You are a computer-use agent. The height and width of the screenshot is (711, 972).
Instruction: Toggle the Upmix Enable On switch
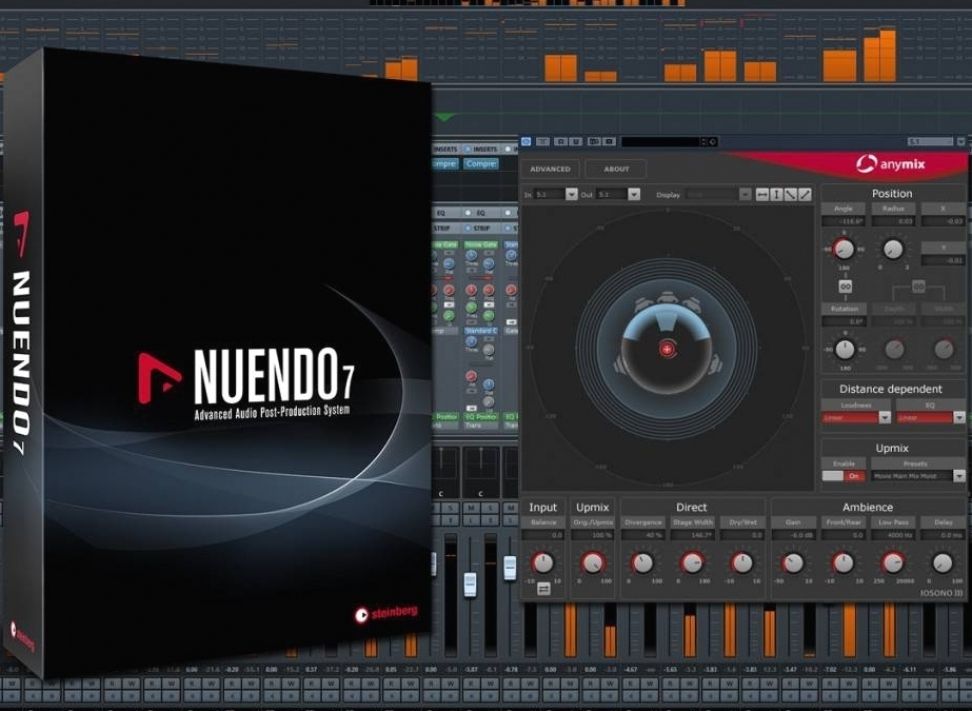click(843, 476)
